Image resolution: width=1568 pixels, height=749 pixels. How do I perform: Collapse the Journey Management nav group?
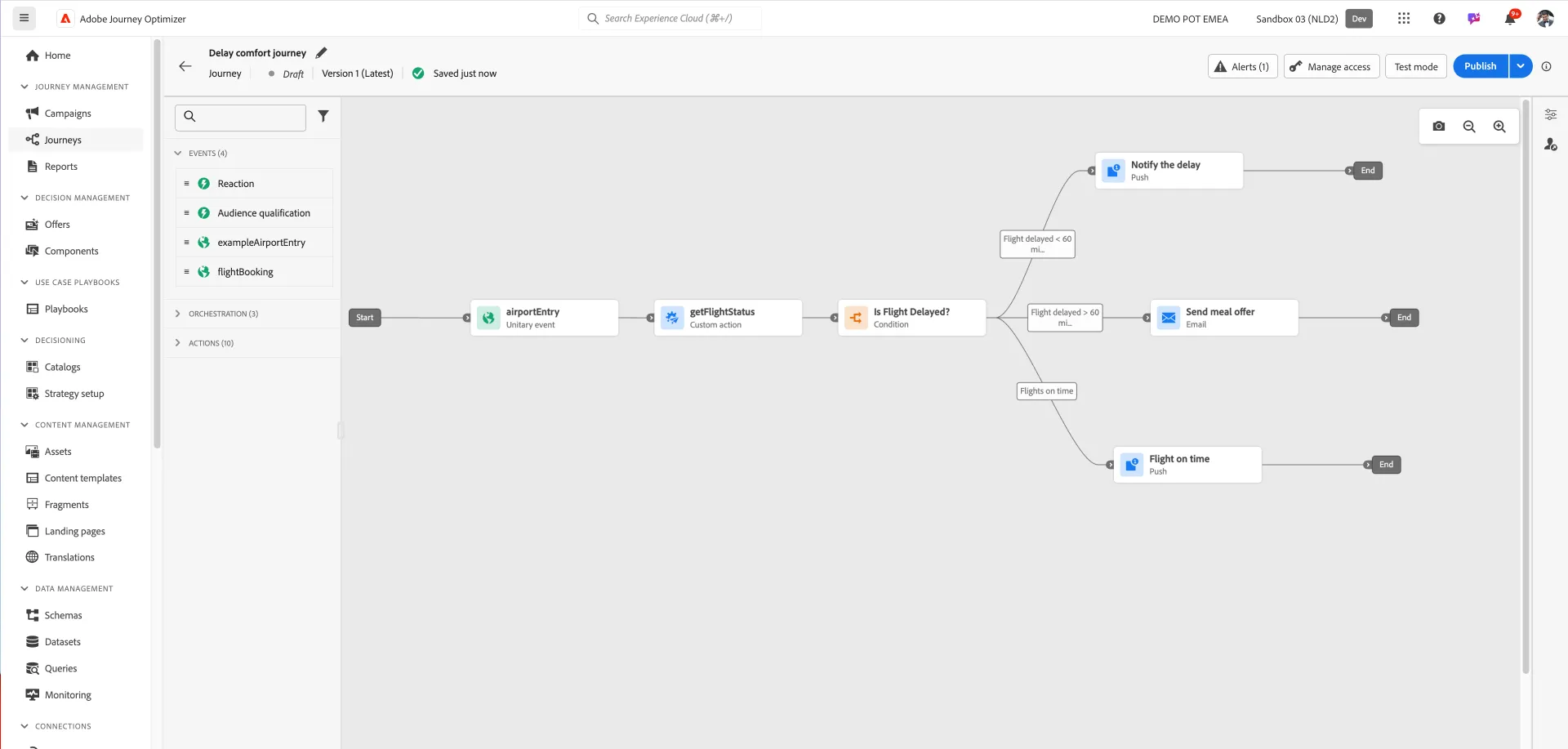pos(24,87)
